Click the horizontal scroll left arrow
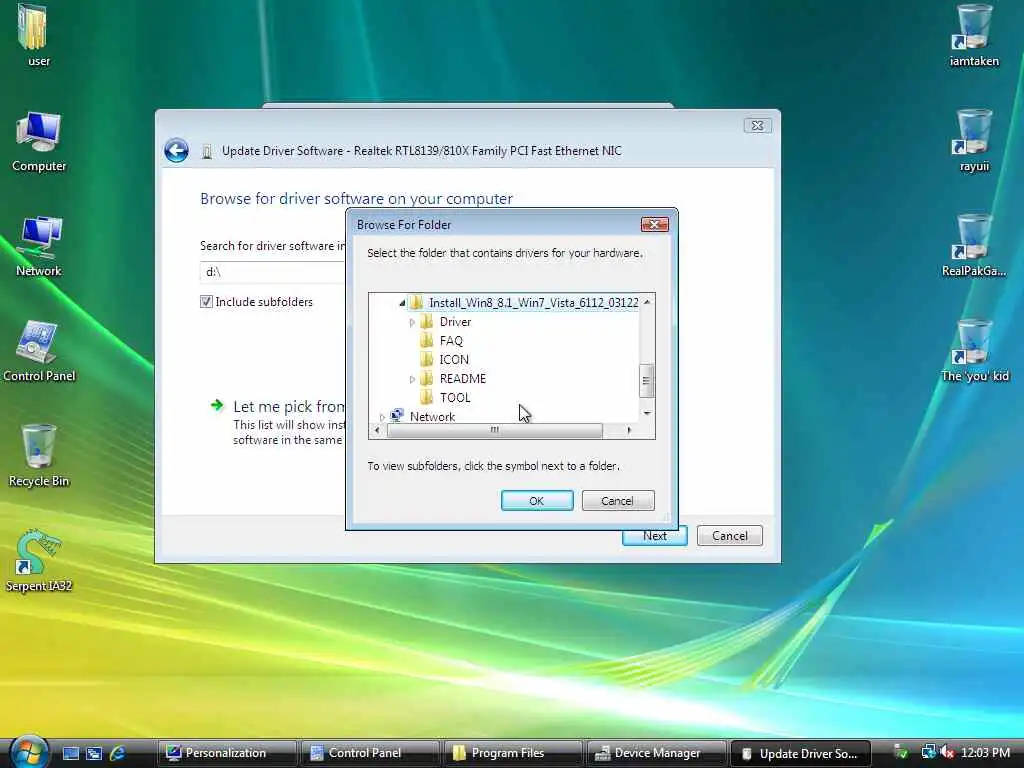The width and height of the screenshot is (1024, 768). [x=377, y=430]
